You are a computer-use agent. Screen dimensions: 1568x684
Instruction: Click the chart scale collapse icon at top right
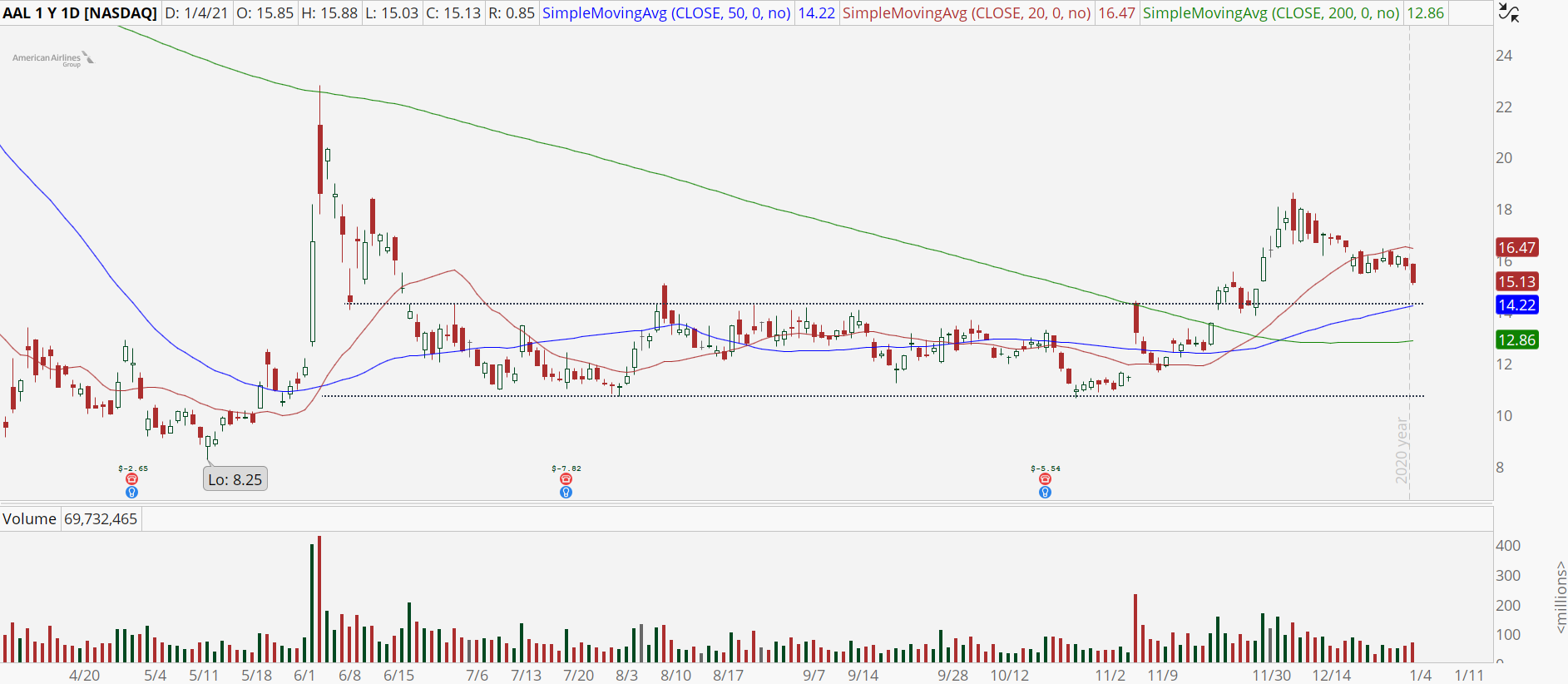1508,13
